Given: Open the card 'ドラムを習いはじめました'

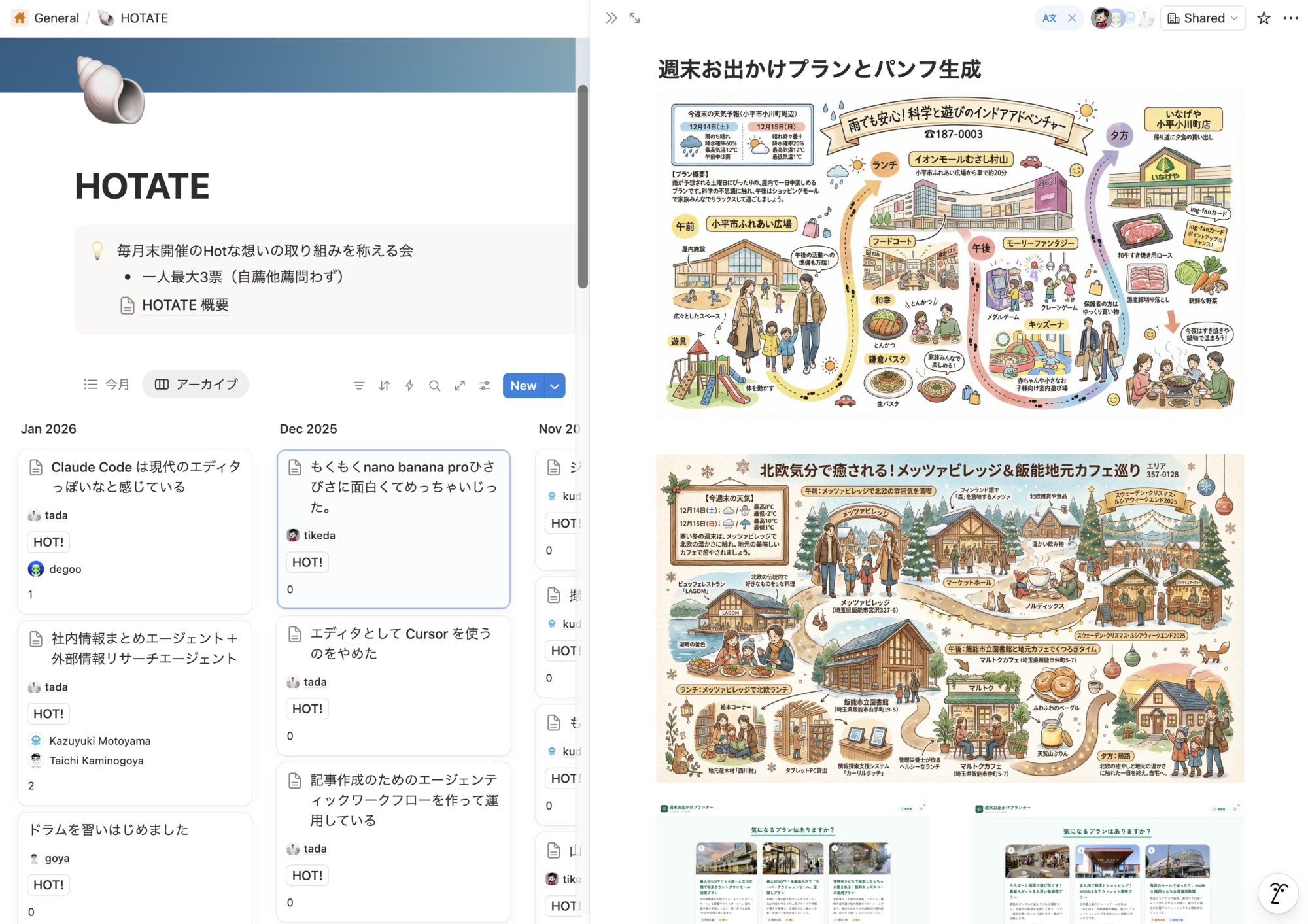Looking at the screenshot, I should pyautogui.click(x=135, y=868).
